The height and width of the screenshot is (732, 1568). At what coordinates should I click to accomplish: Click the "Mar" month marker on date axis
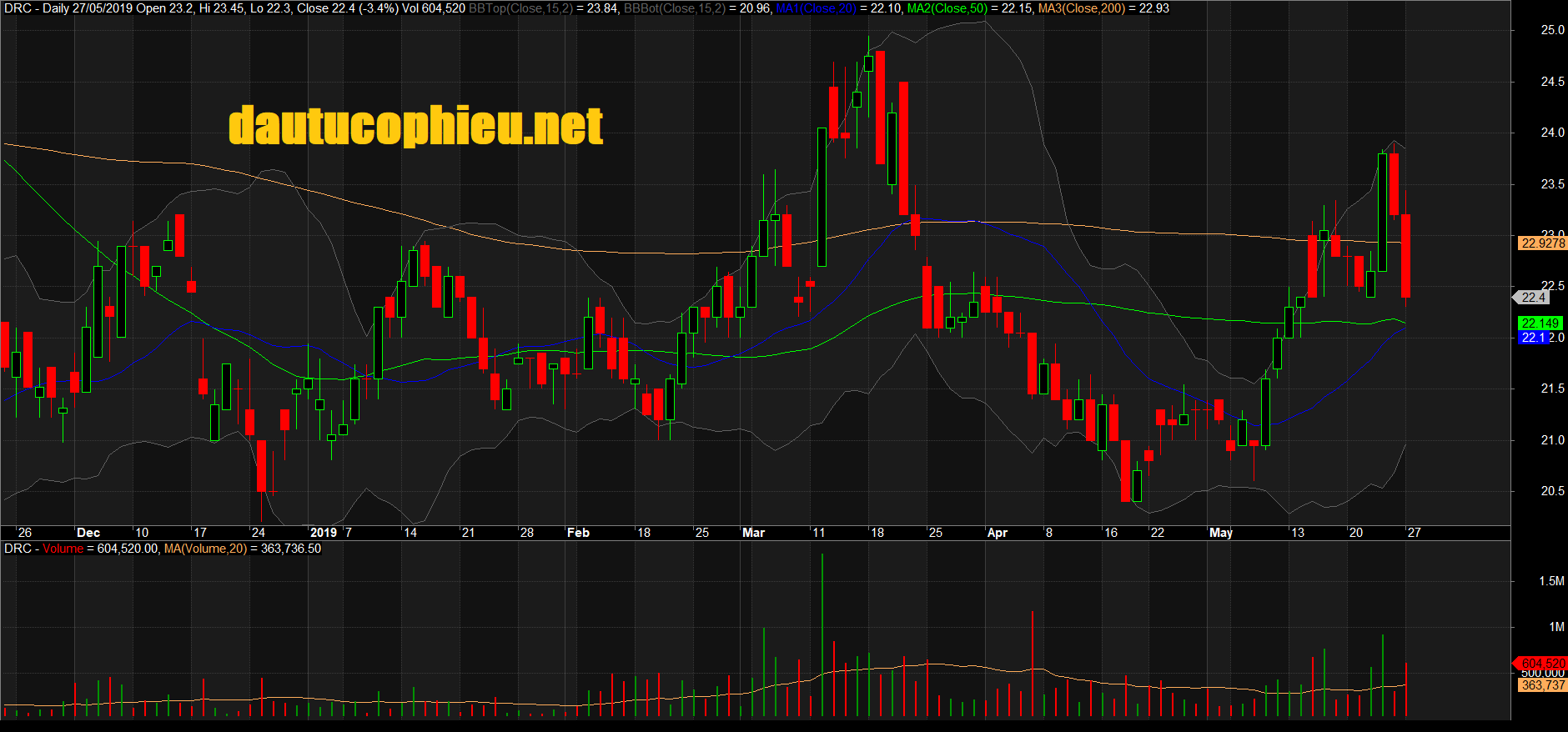click(x=754, y=533)
